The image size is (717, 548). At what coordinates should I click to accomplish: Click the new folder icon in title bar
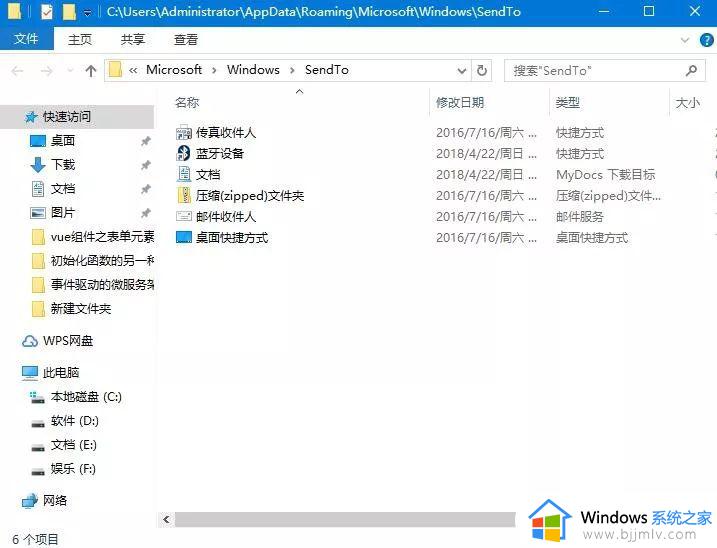69,12
